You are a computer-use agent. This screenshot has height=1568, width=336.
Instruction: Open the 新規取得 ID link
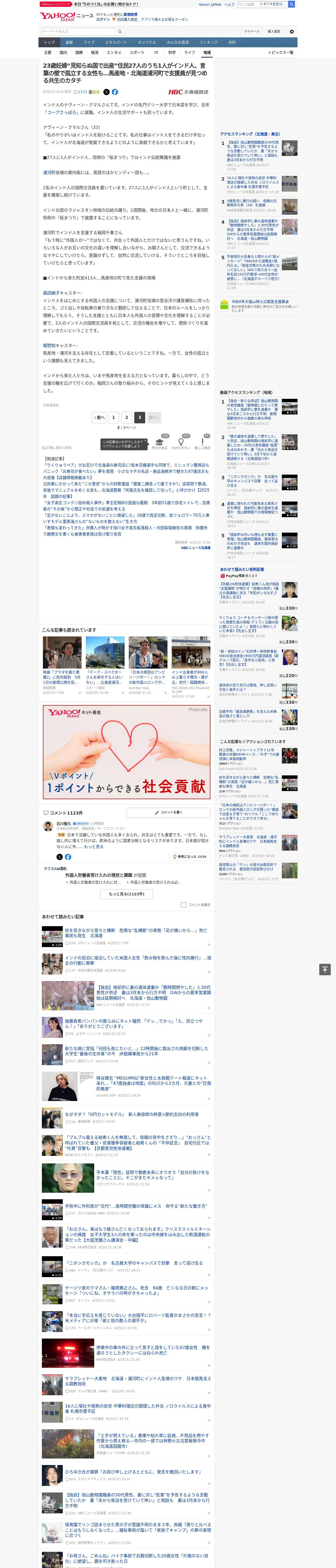[x=131, y=15]
